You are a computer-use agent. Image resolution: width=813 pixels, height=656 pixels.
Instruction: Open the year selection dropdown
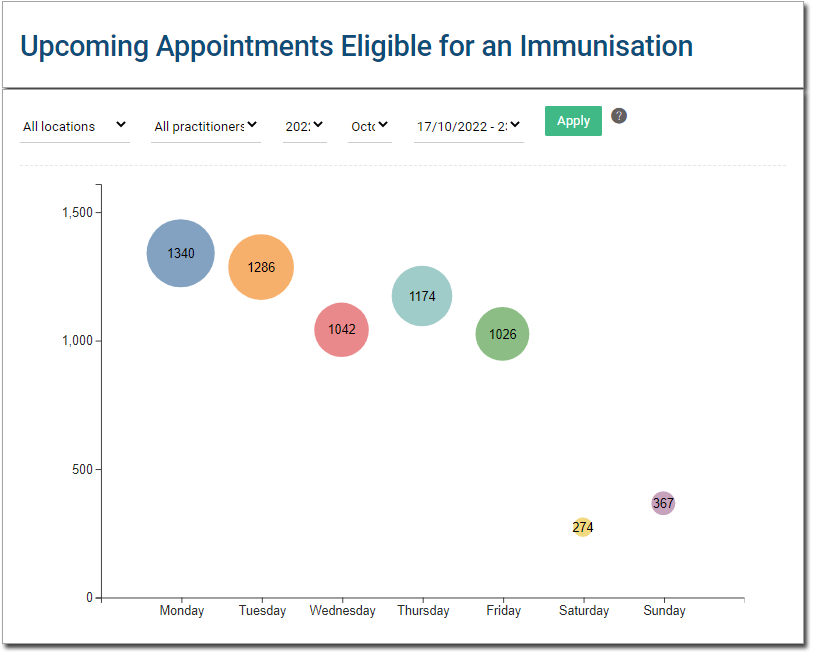click(304, 126)
